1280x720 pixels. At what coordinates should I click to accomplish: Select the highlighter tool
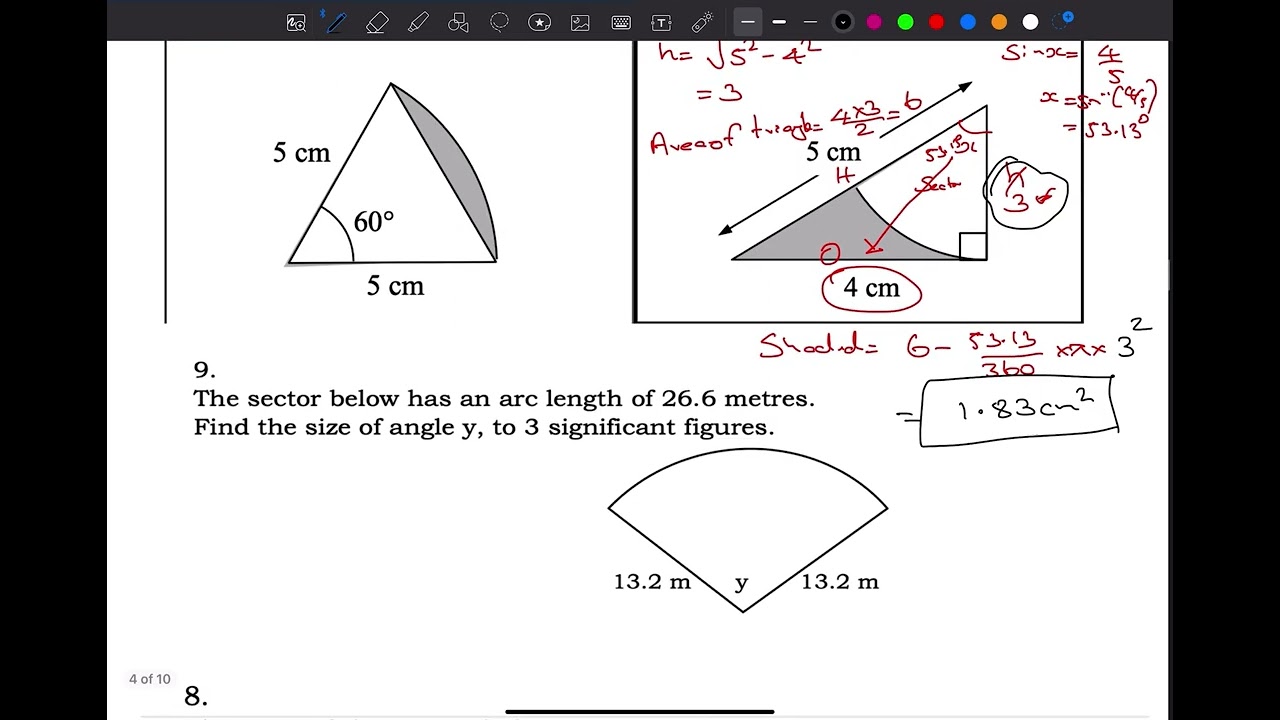(418, 22)
